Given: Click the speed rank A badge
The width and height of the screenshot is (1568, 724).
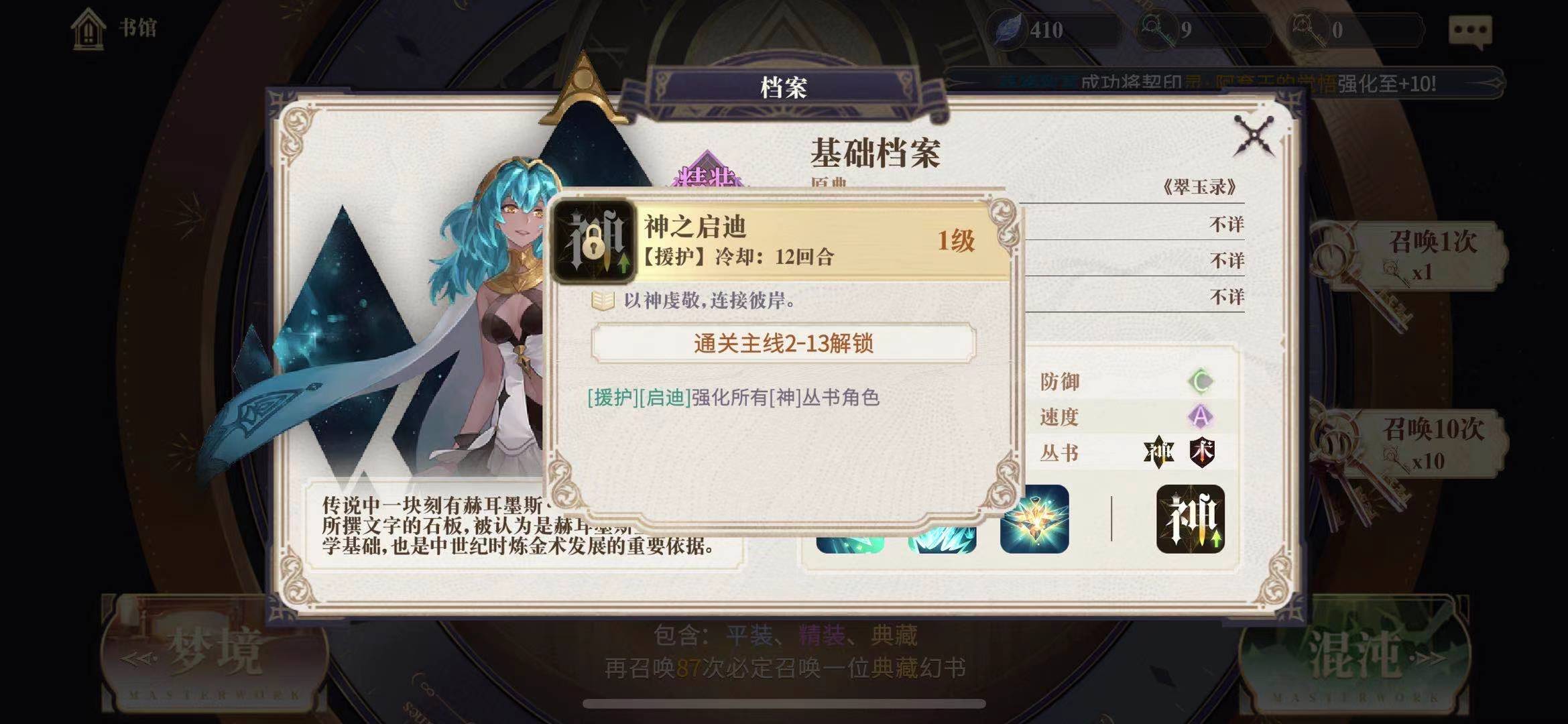Looking at the screenshot, I should pyautogui.click(x=1200, y=417).
